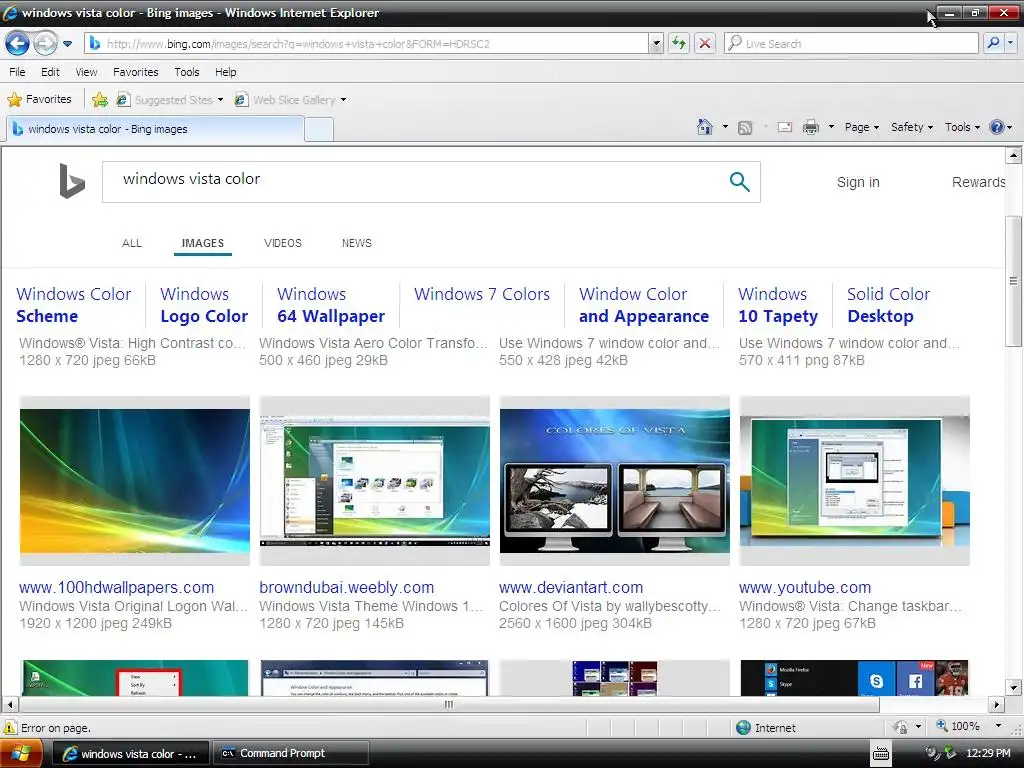Open the Colores of Vista thumbnail

pos(615,481)
